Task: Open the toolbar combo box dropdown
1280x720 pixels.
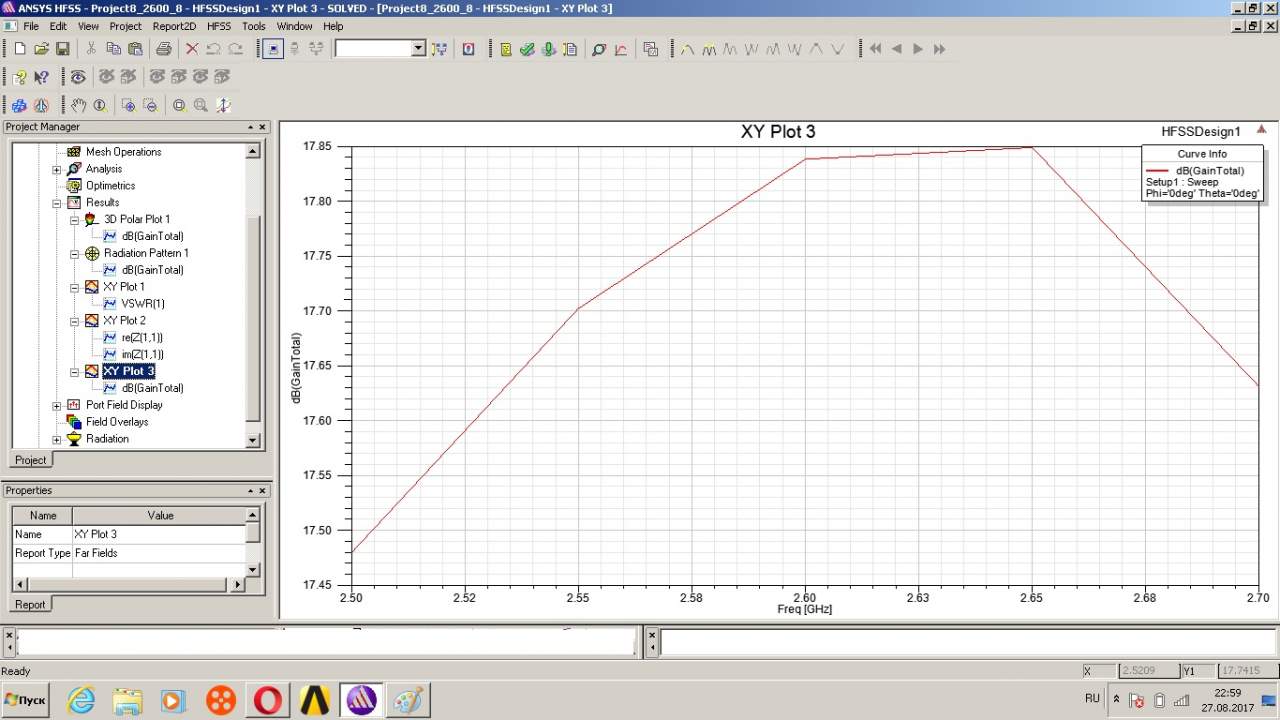Action: pos(418,49)
